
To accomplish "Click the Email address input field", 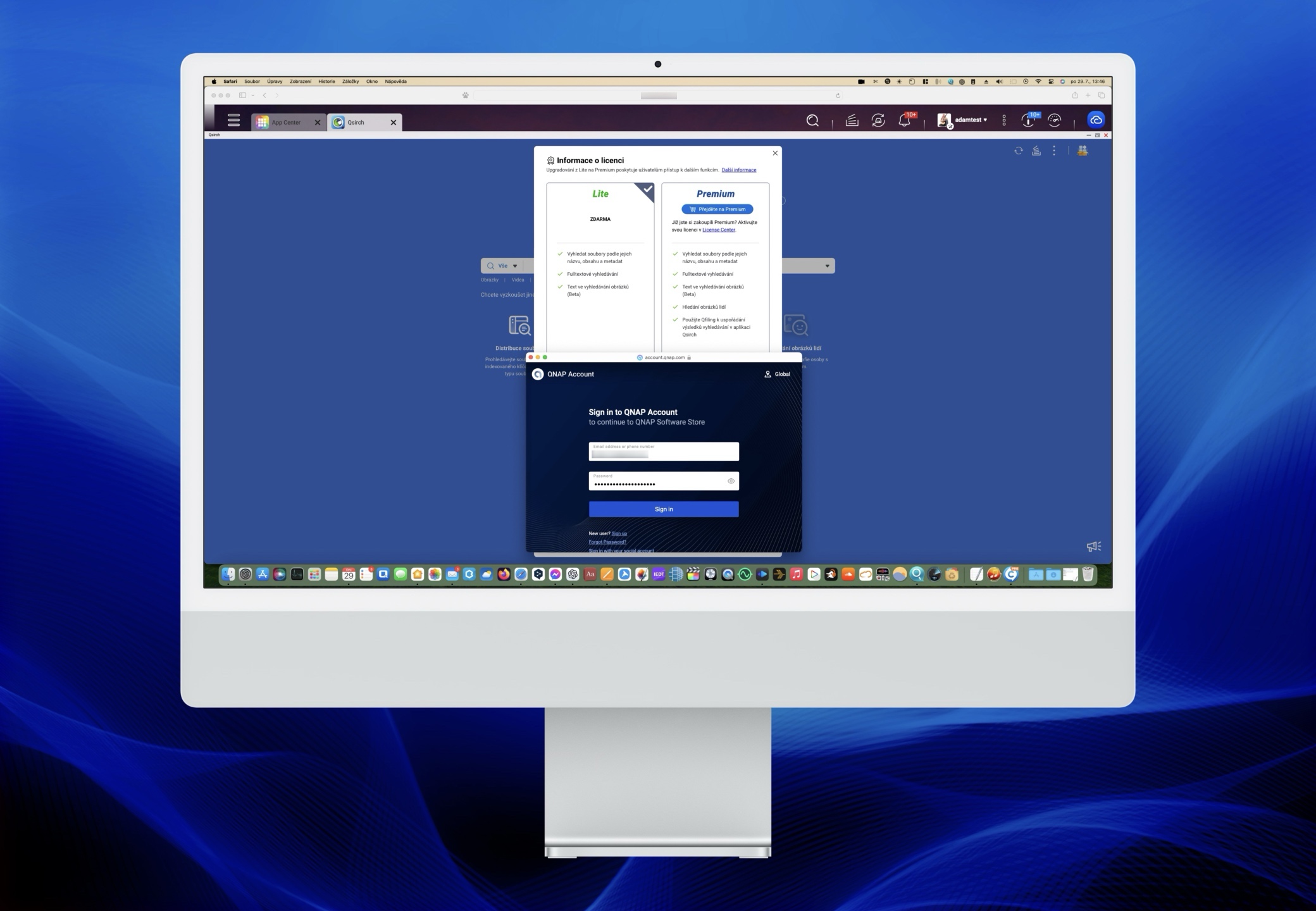I will 663,452.
